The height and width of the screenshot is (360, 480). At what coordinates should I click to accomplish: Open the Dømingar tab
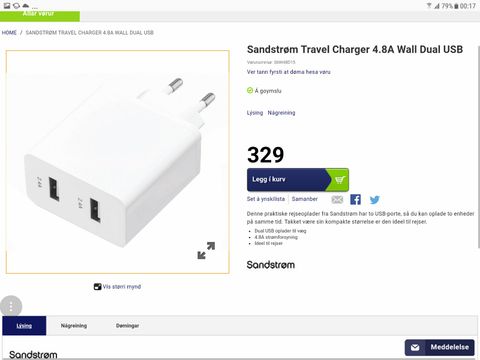click(127, 326)
